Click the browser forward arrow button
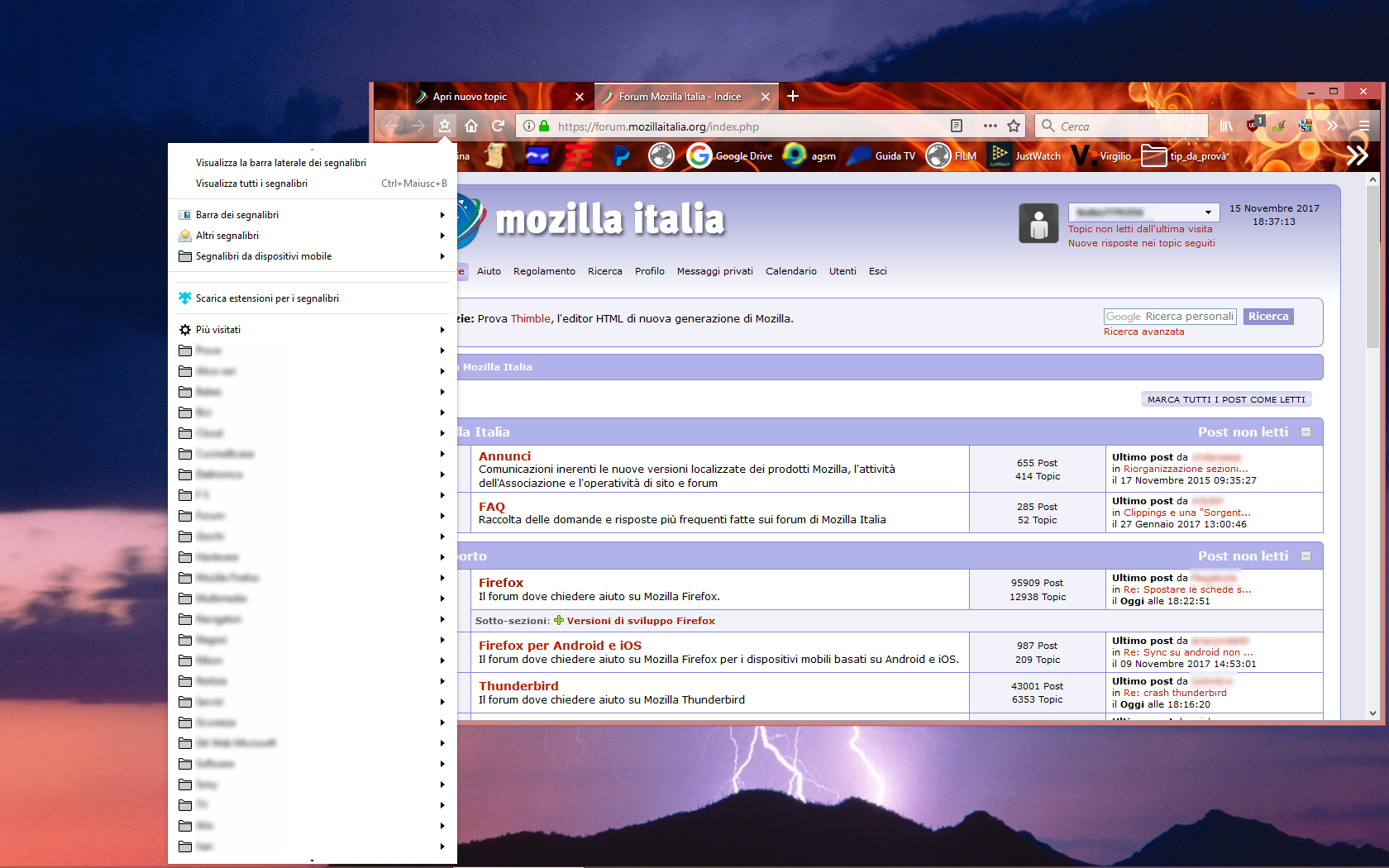This screenshot has height=868, width=1389. point(418,126)
